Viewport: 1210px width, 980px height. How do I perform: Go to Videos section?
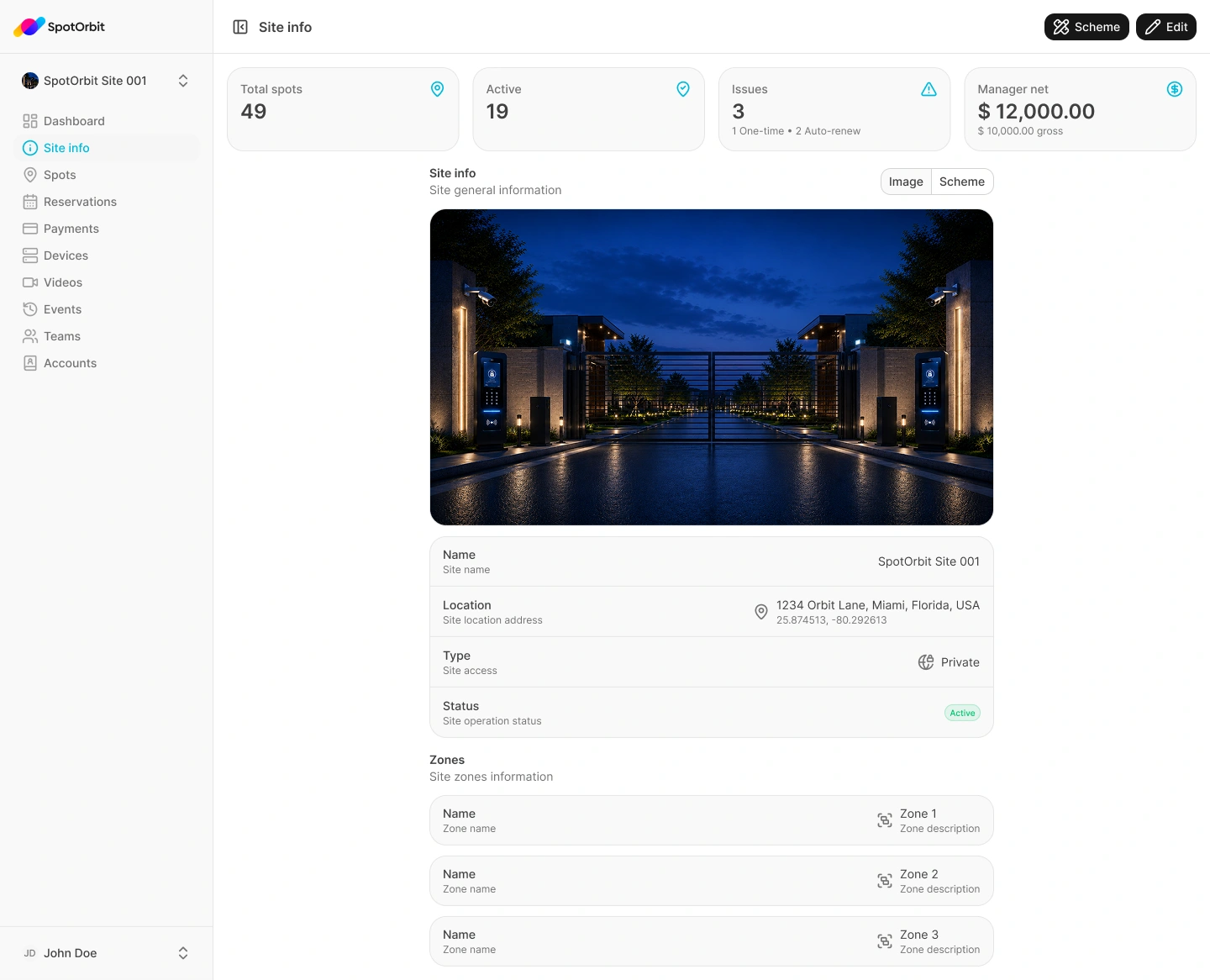coord(107,282)
